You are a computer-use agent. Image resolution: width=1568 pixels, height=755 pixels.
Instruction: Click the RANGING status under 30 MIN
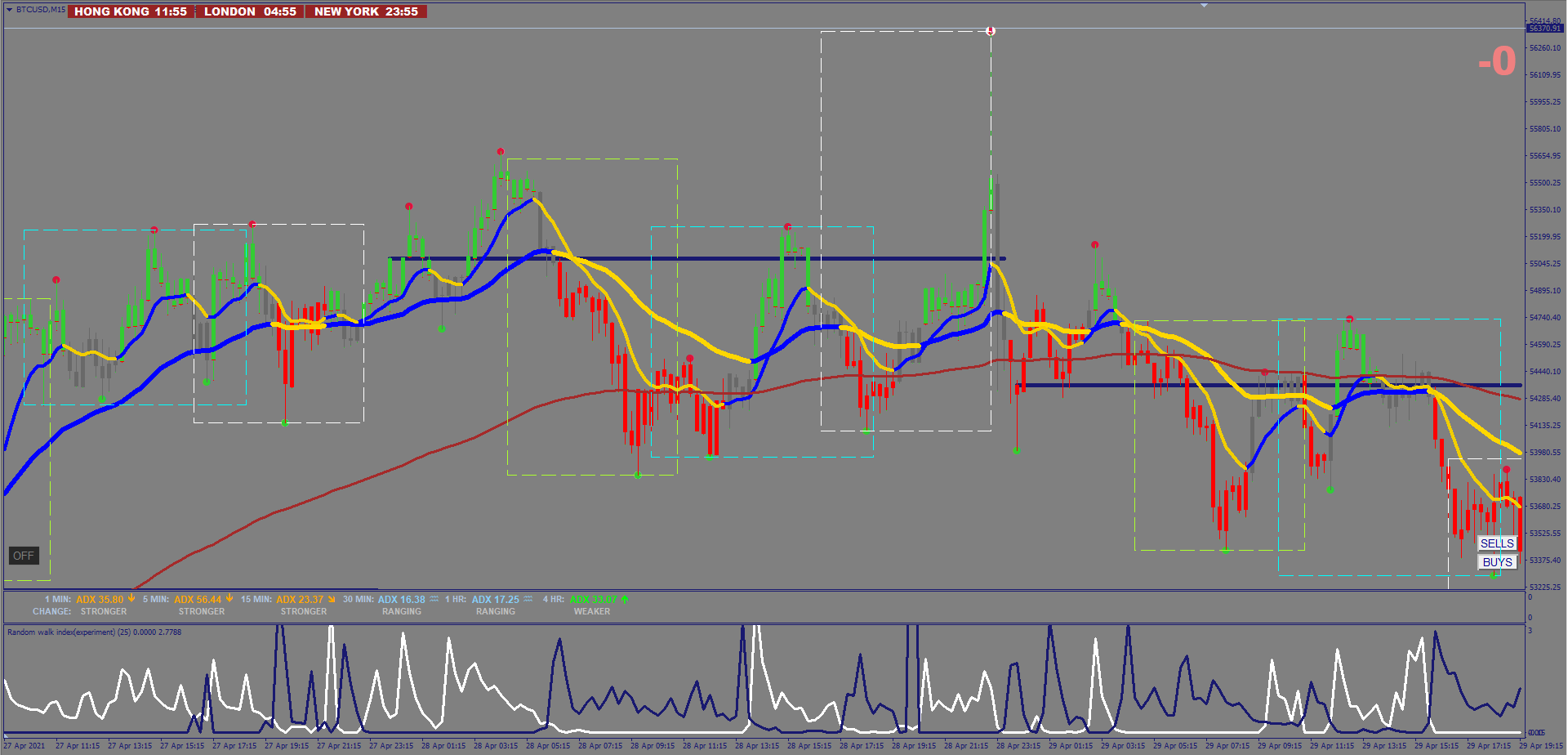(x=402, y=611)
